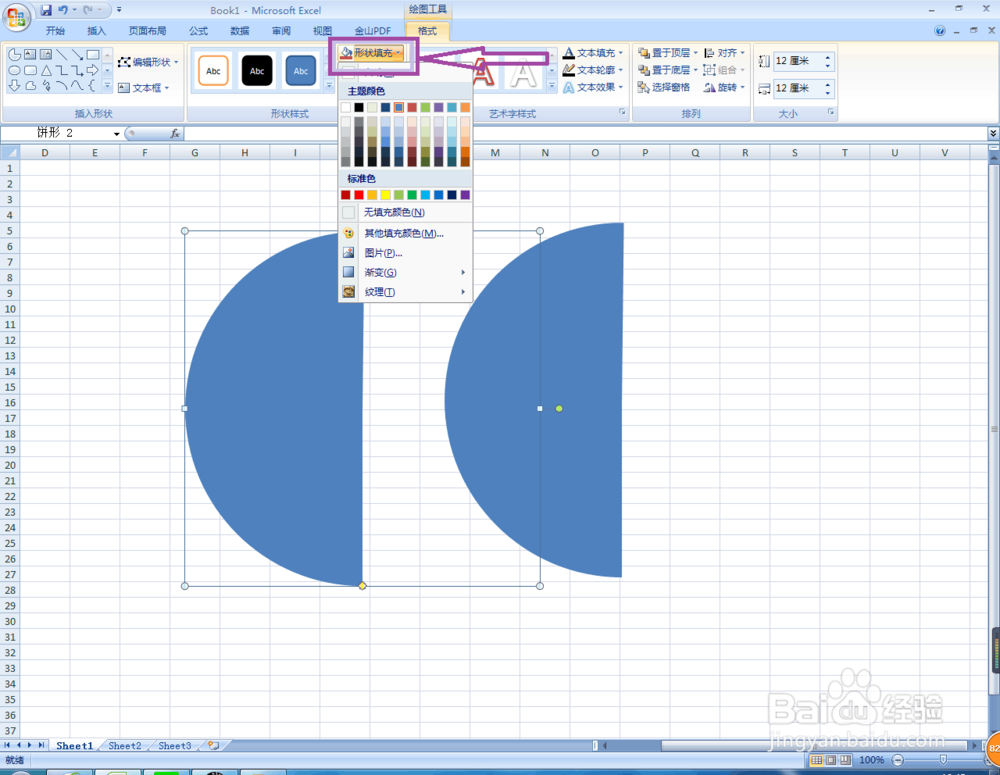
Task: Select the oval shape in shapes gallery
Action: pos(14,71)
